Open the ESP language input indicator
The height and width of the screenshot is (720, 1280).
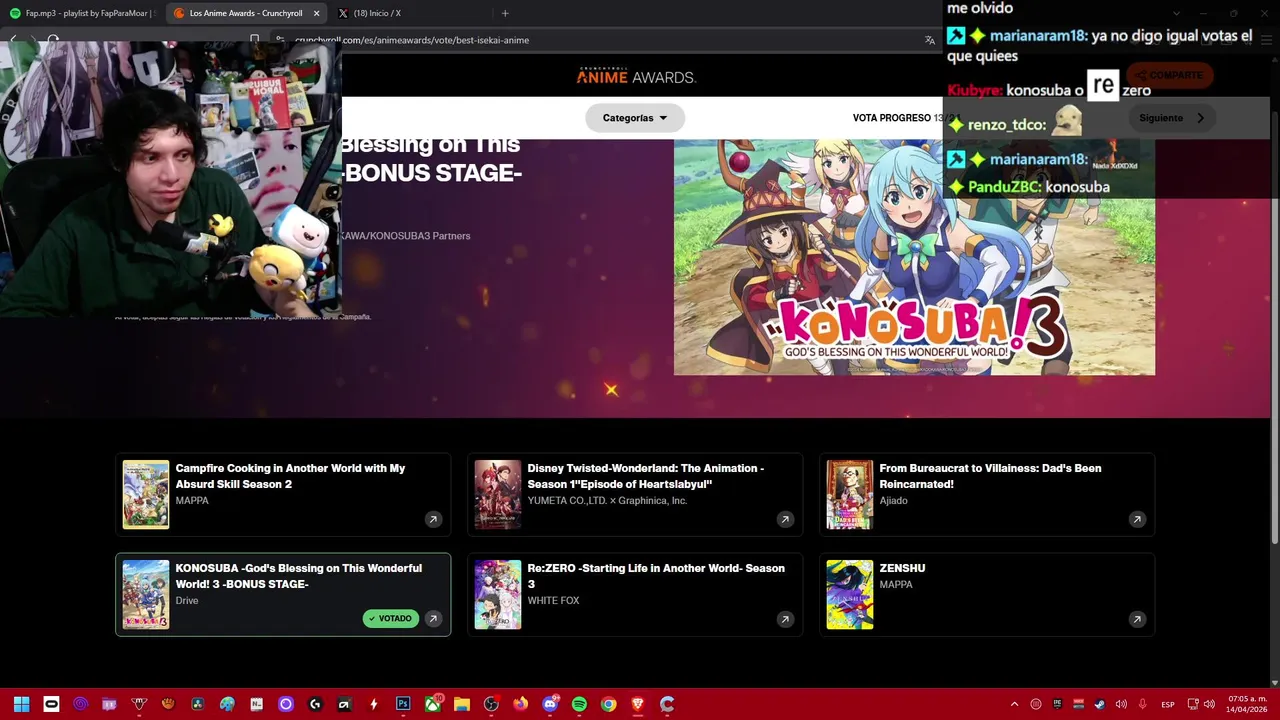click(1168, 704)
